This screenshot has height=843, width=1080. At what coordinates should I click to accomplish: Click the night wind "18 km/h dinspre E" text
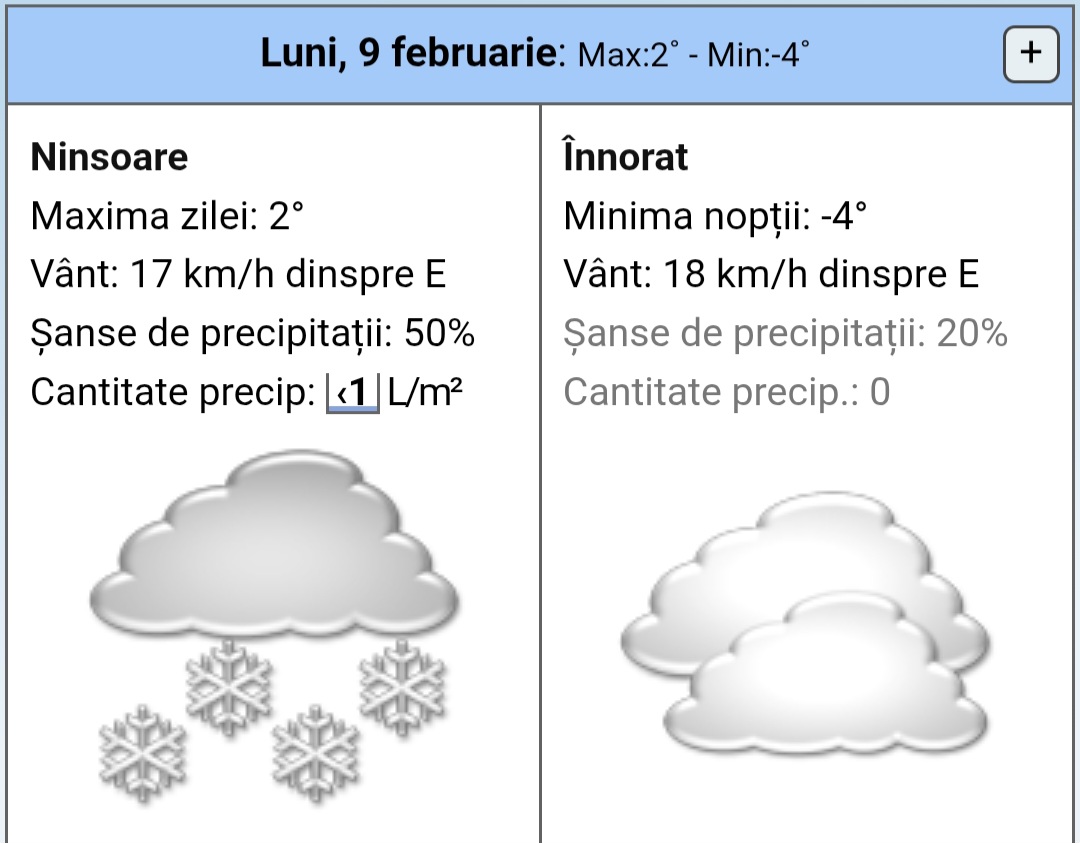[821, 275]
